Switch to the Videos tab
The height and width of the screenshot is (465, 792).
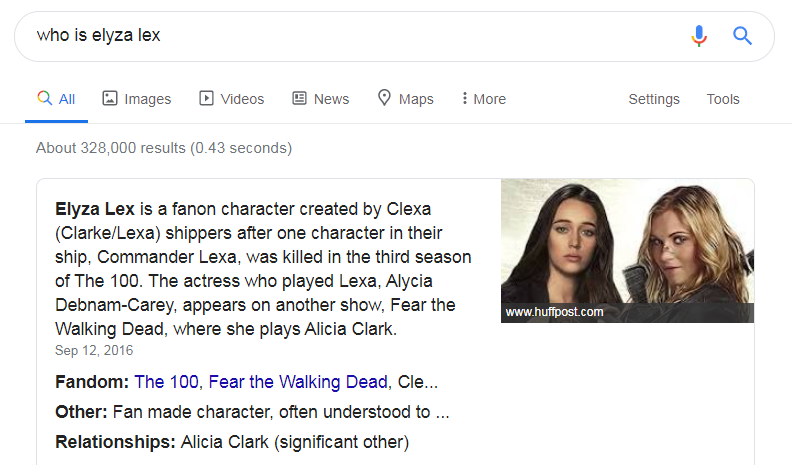[232, 99]
